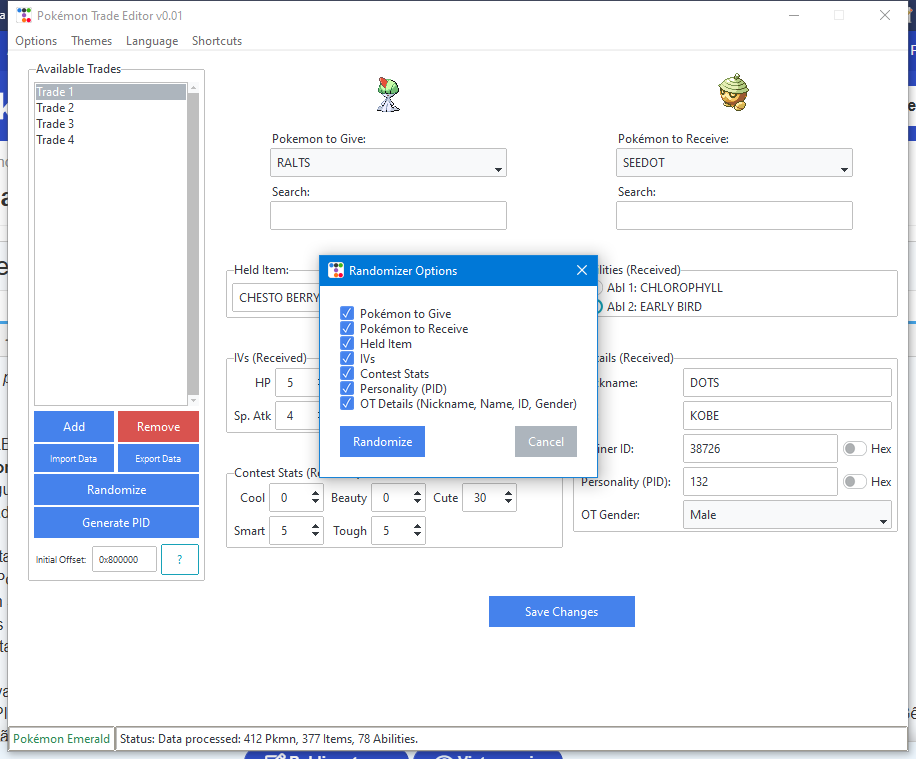Open the Shortcuts menu
The image size is (916, 759).
[x=217, y=41]
